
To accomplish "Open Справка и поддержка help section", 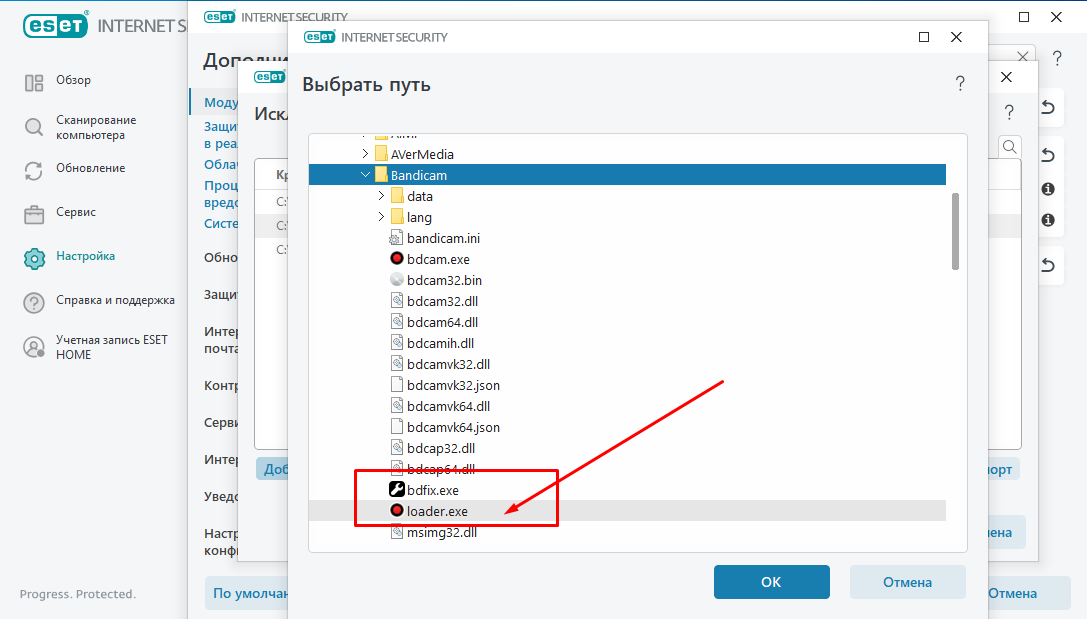I will click(x=115, y=300).
